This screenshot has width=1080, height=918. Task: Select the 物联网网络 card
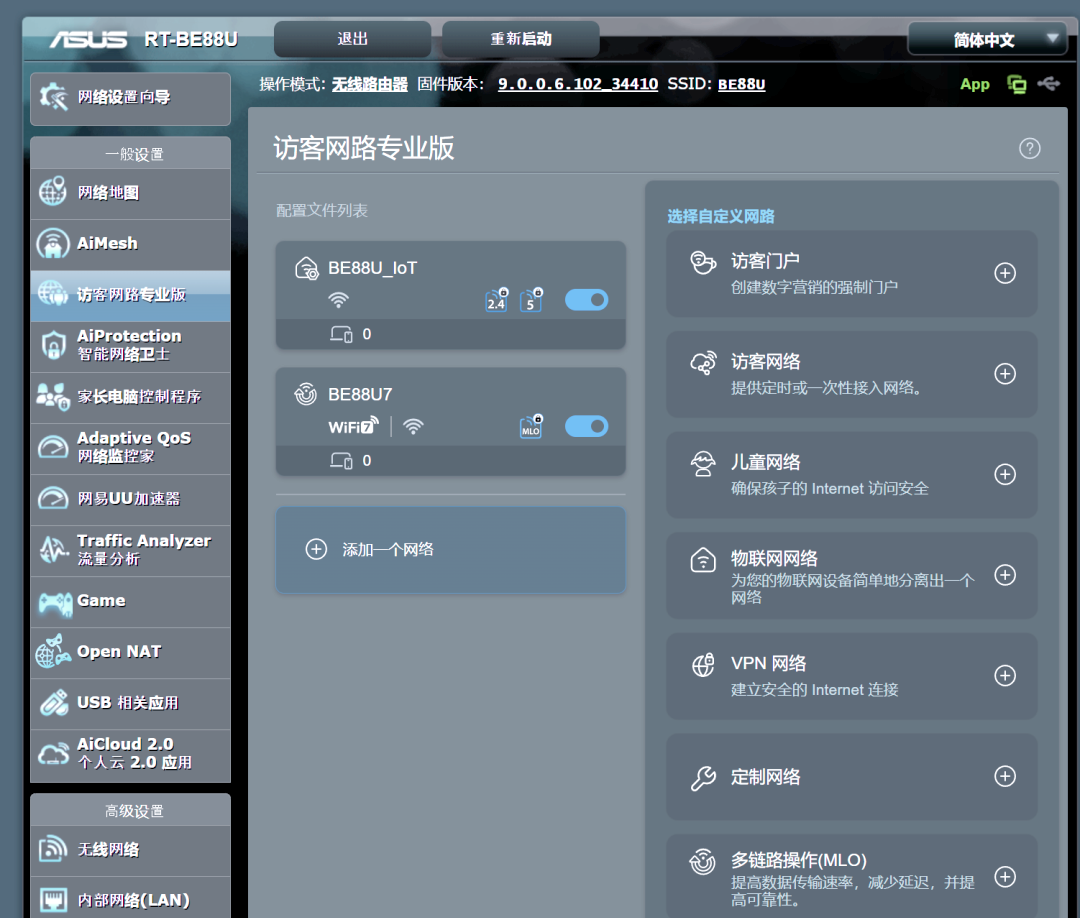point(851,575)
